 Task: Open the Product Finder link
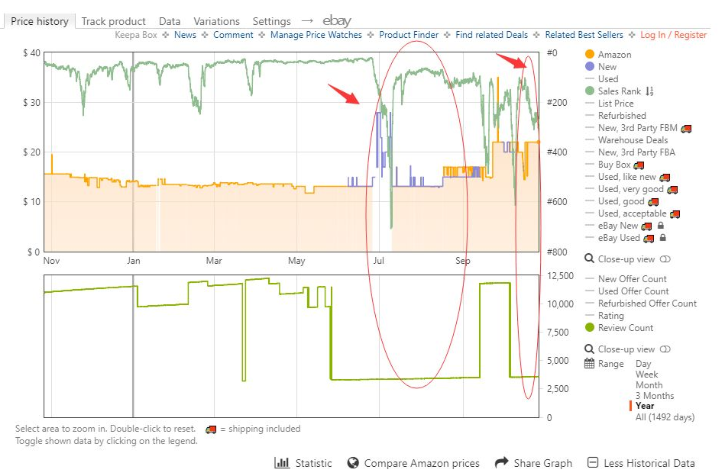[x=410, y=35]
